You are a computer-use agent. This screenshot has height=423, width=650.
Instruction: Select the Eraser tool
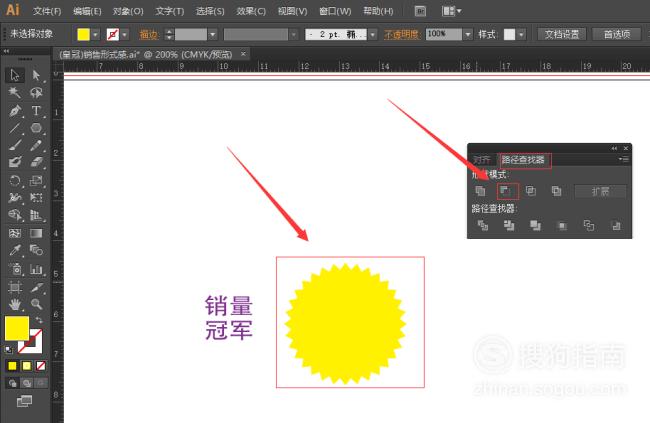tap(36, 162)
